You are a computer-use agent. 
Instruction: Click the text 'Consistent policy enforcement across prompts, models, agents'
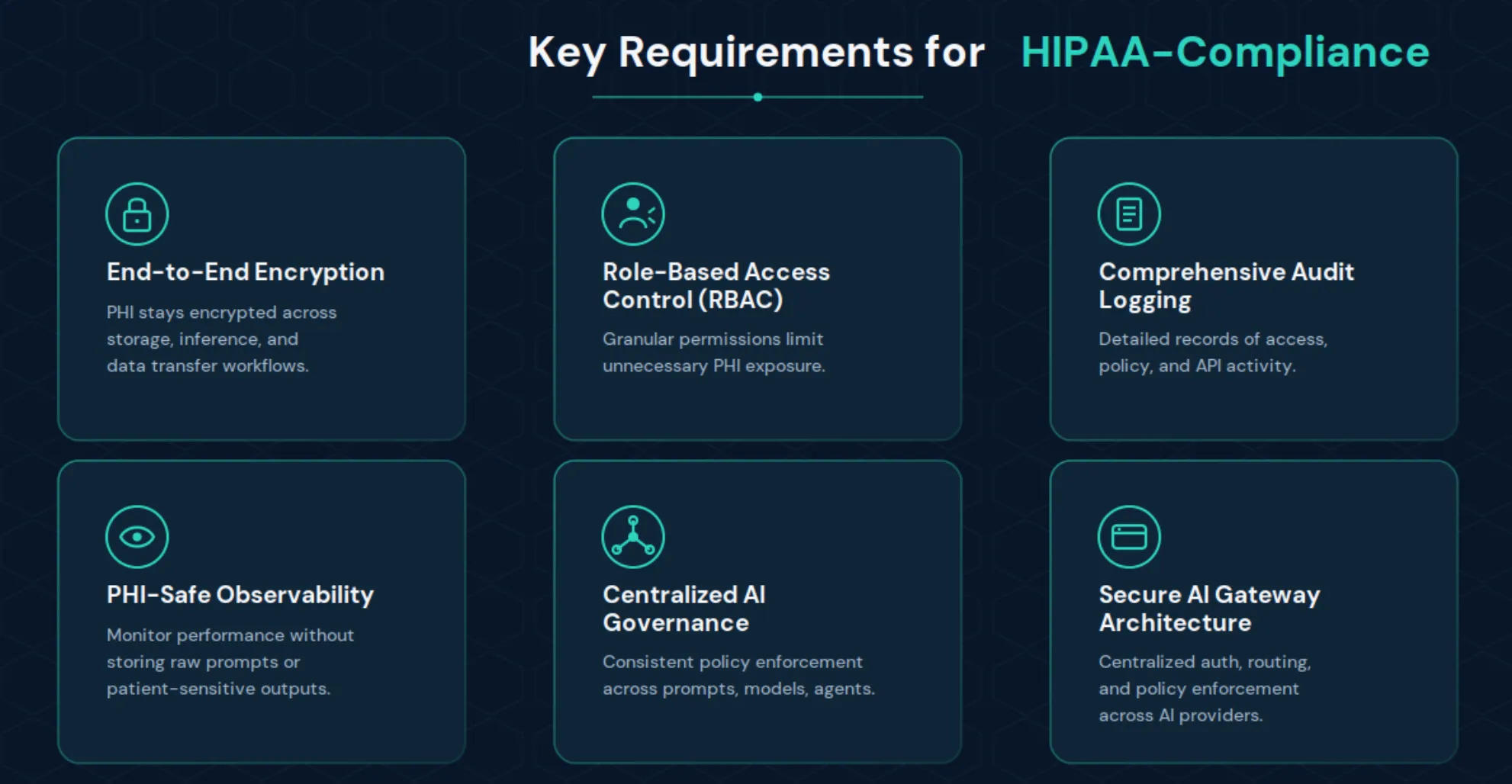[x=738, y=675]
